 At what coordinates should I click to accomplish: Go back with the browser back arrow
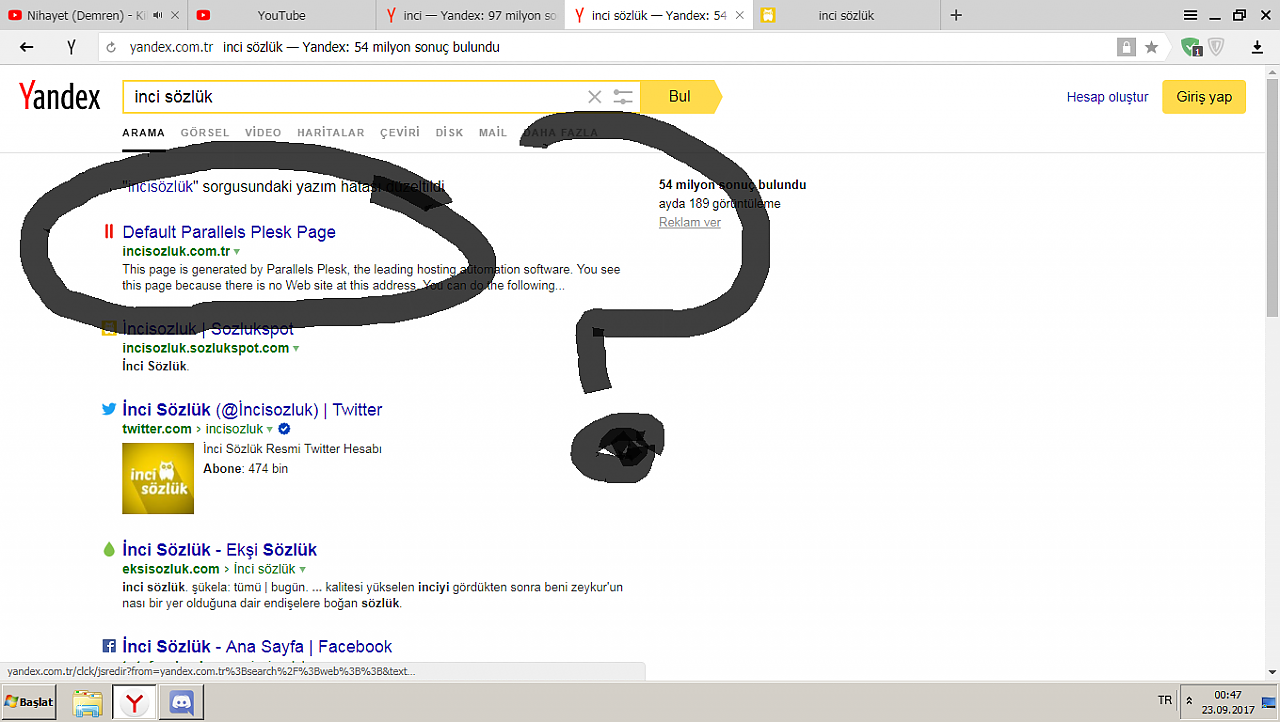pos(27,47)
